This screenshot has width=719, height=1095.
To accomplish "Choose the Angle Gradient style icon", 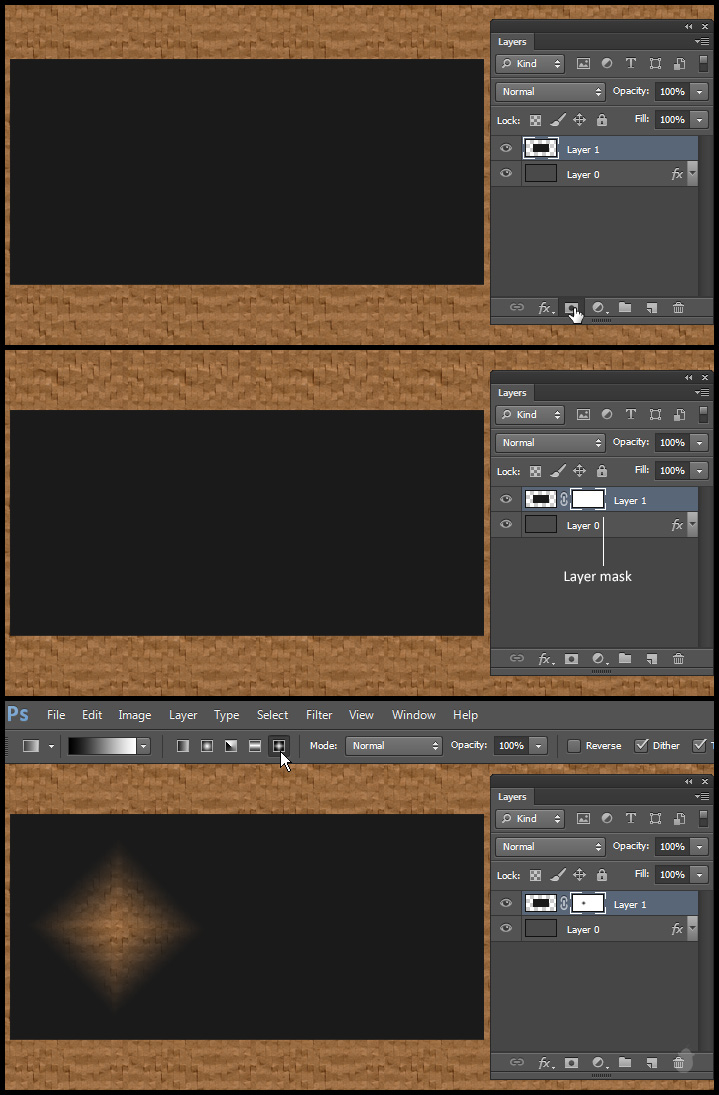I will 231,746.
